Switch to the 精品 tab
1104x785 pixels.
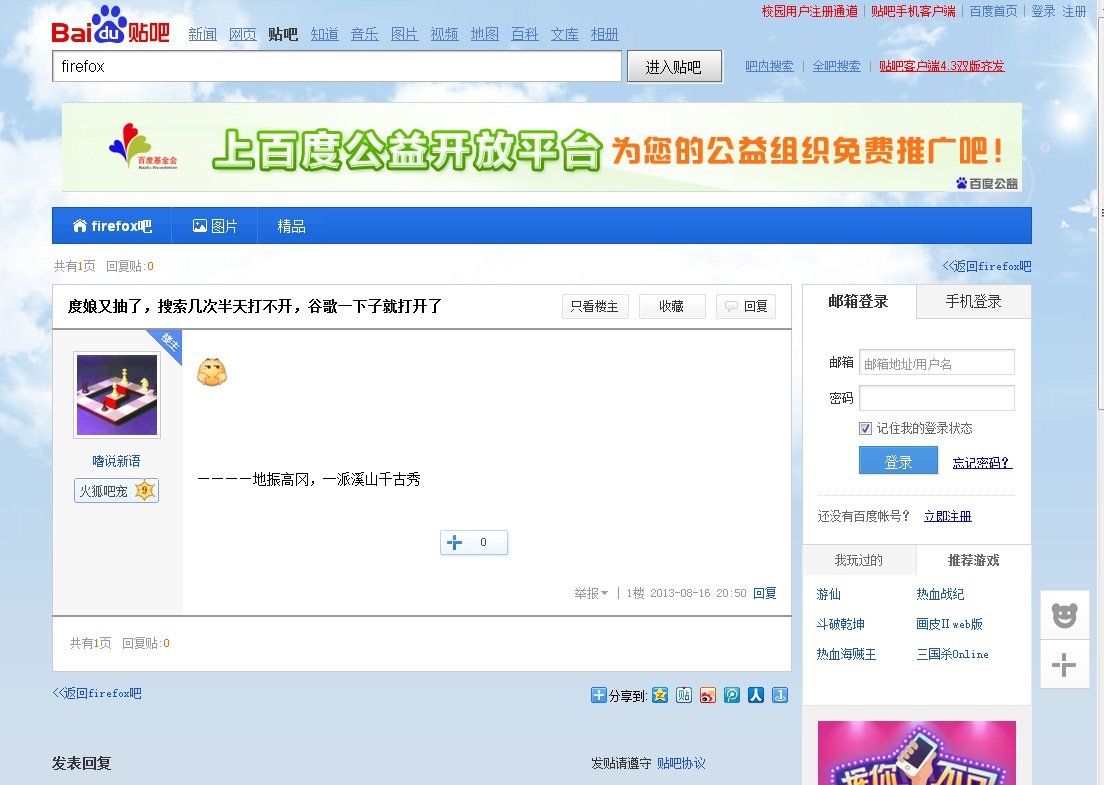pos(291,226)
